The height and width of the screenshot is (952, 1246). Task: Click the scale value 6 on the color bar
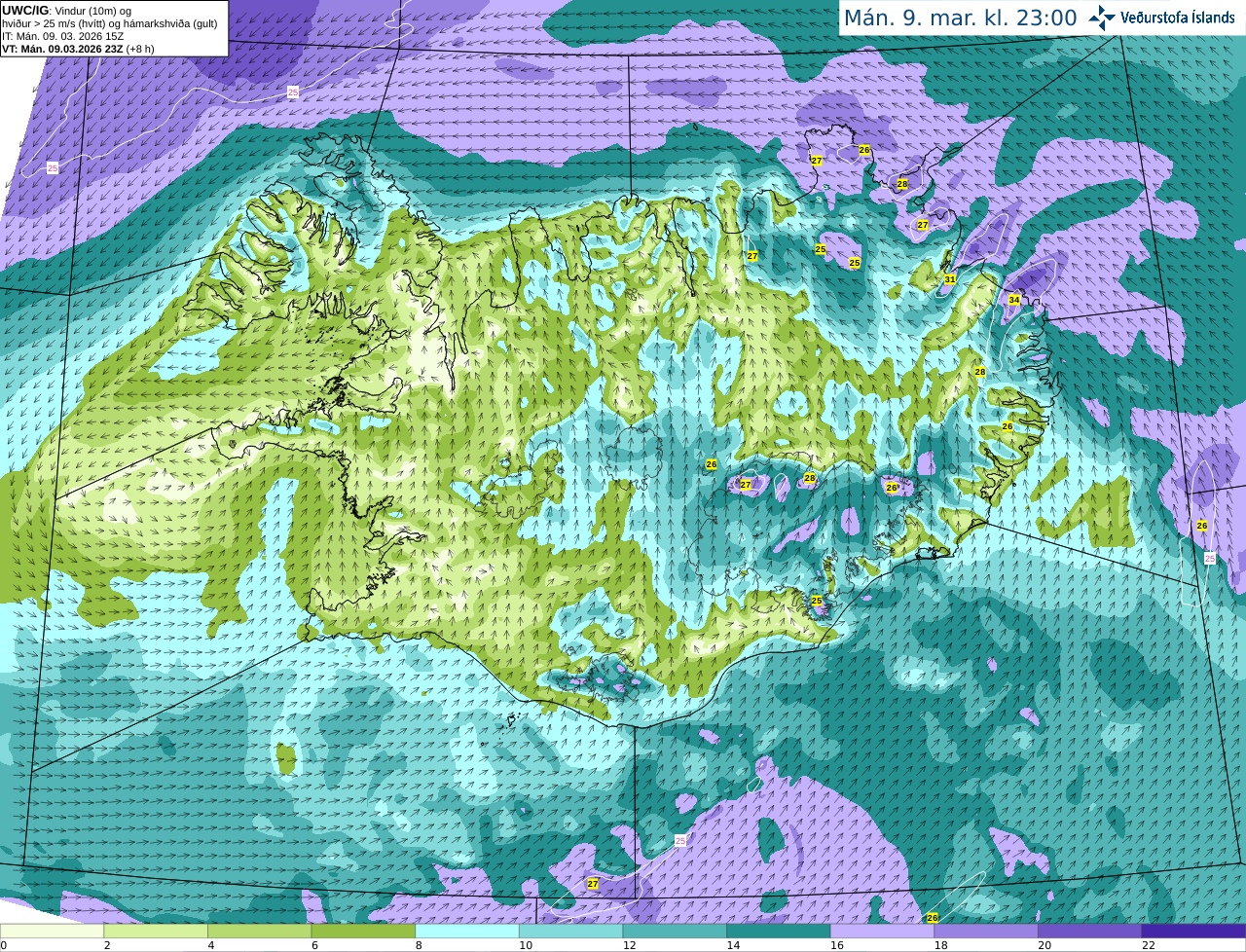(314, 944)
